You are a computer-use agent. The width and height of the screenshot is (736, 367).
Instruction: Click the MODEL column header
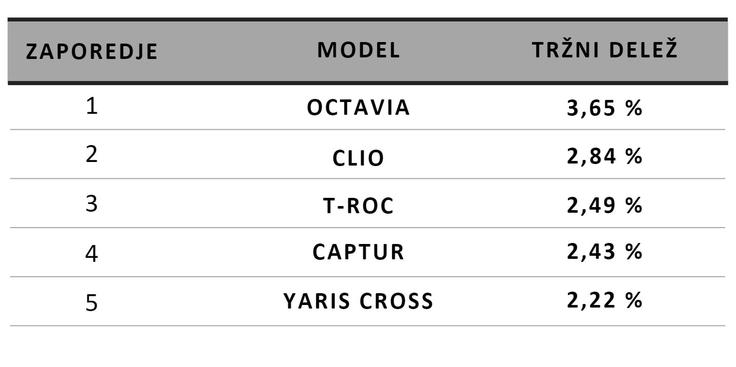point(359,50)
